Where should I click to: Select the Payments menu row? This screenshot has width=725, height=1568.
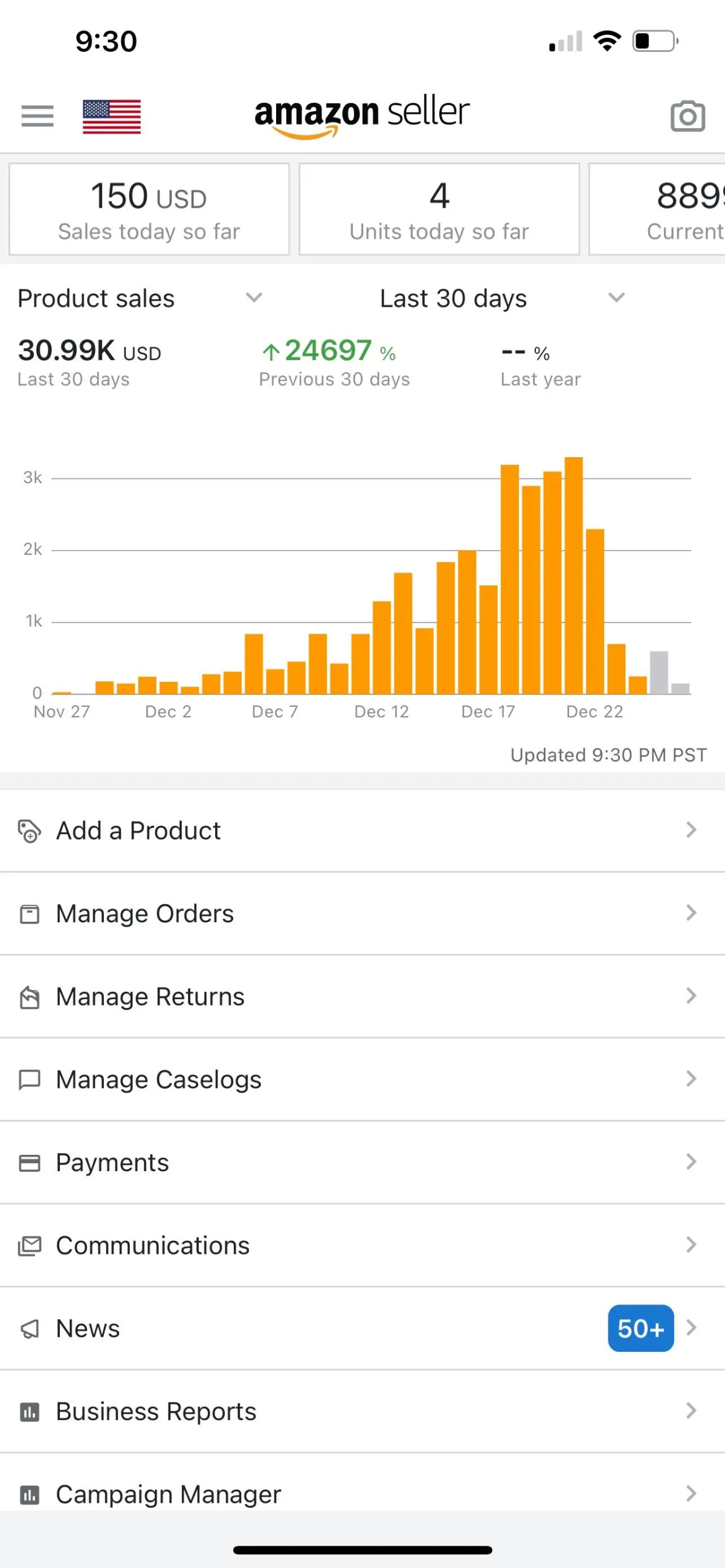361,1163
